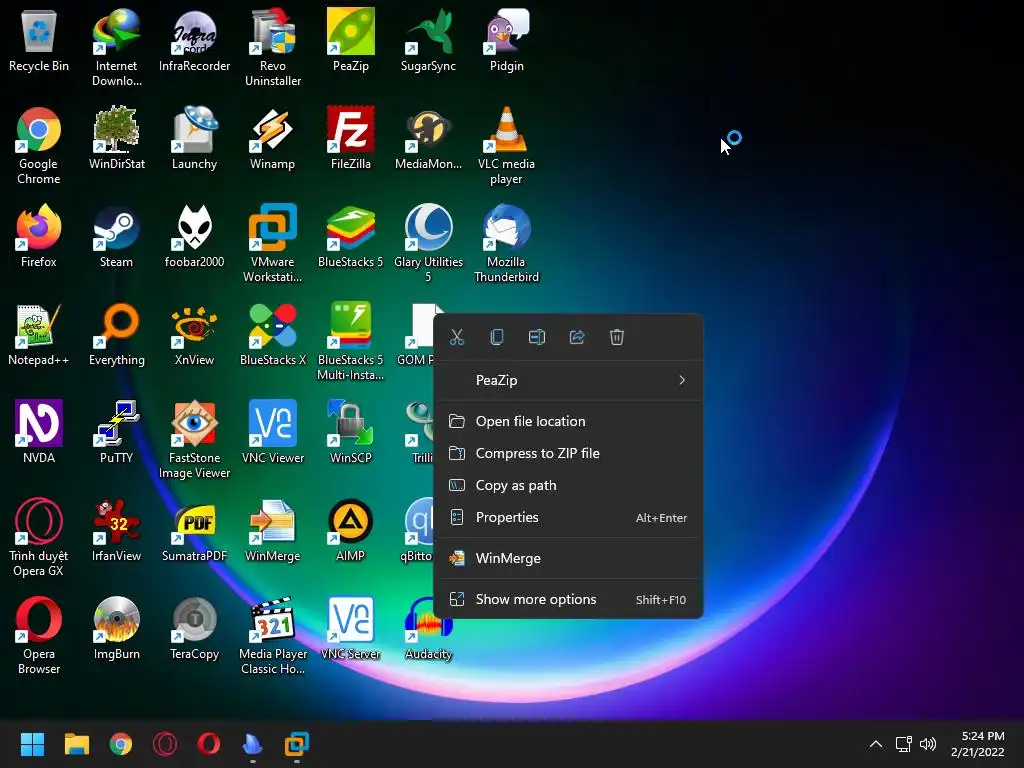The height and width of the screenshot is (768, 1024).
Task: Click the ImgBurn desktop shortcut
Action: pos(116,628)
